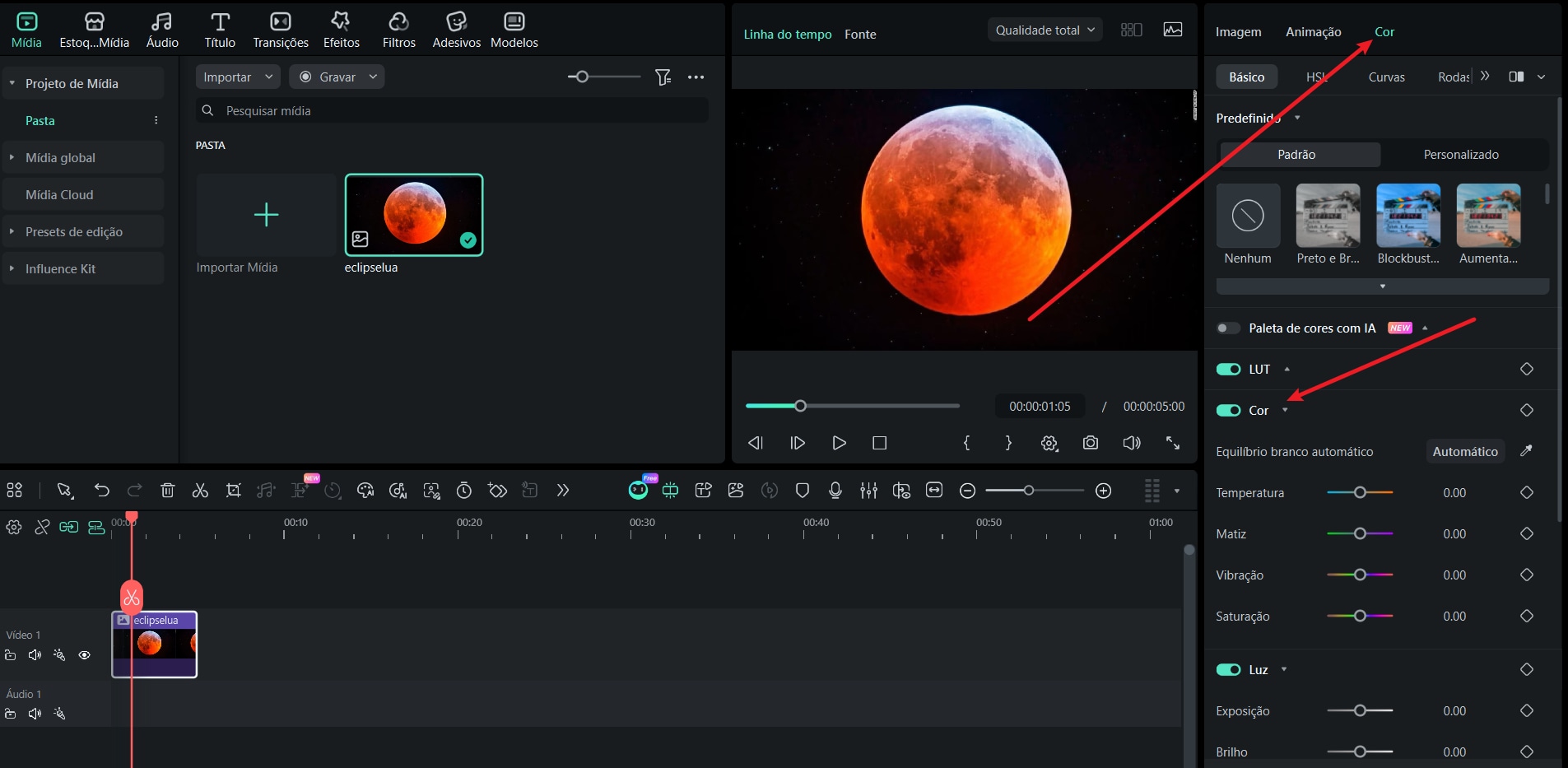This screenshot has height=768, width=1568.
Task: Switch to the Personalizado presets tab
Action: click(1460, 154)
